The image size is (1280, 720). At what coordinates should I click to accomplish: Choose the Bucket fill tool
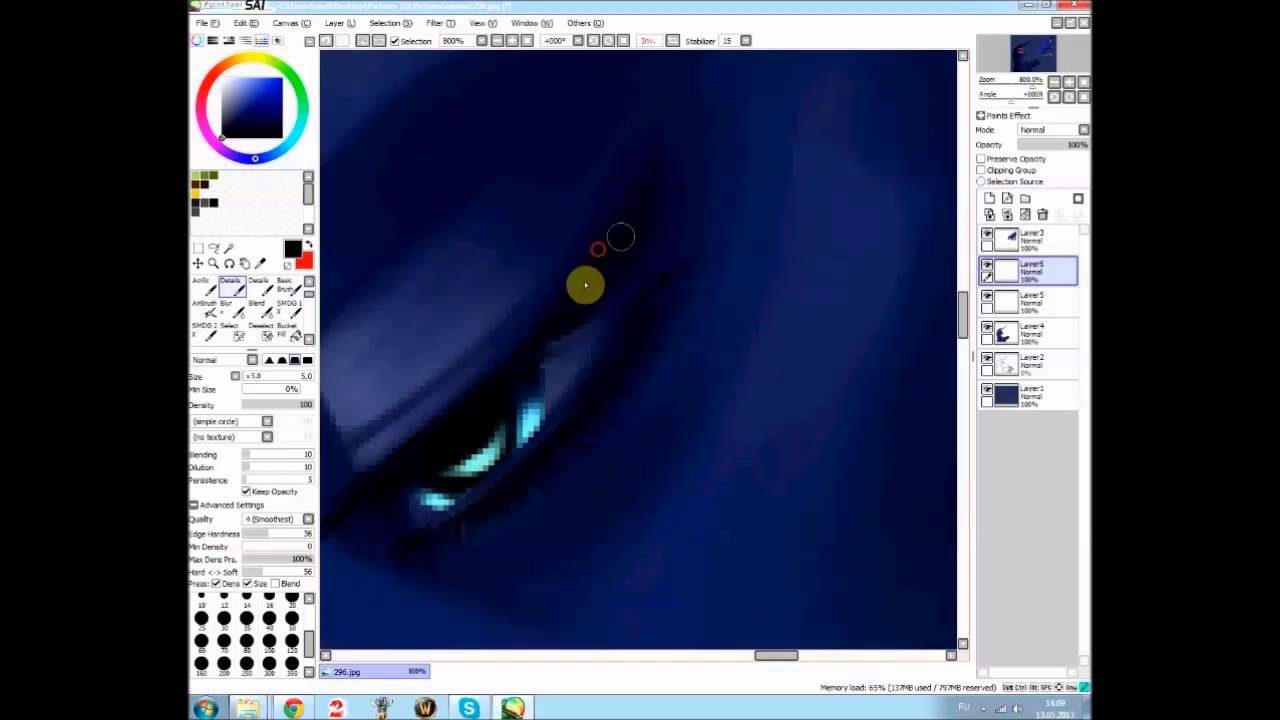click(288, 332)
